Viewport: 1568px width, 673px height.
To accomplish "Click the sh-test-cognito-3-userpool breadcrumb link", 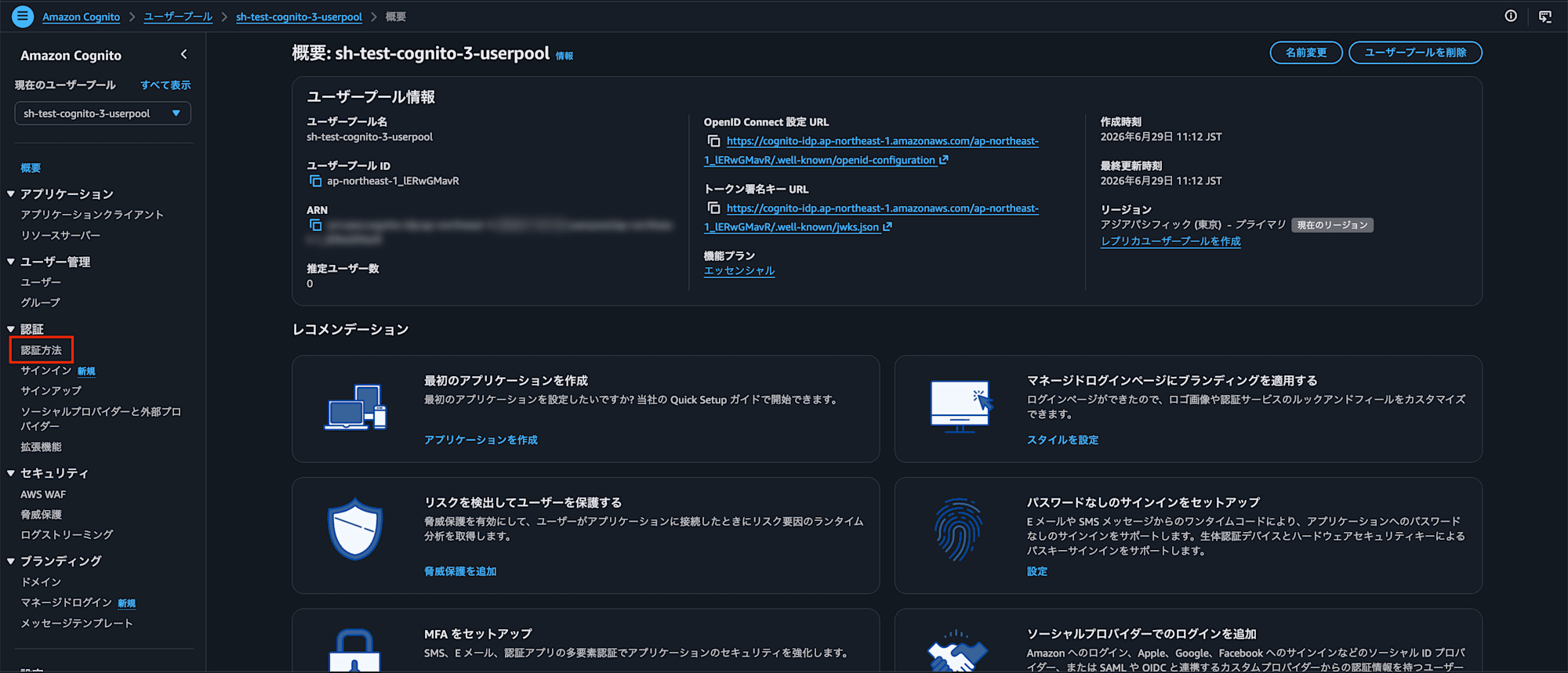I will (x=299, y=16).
